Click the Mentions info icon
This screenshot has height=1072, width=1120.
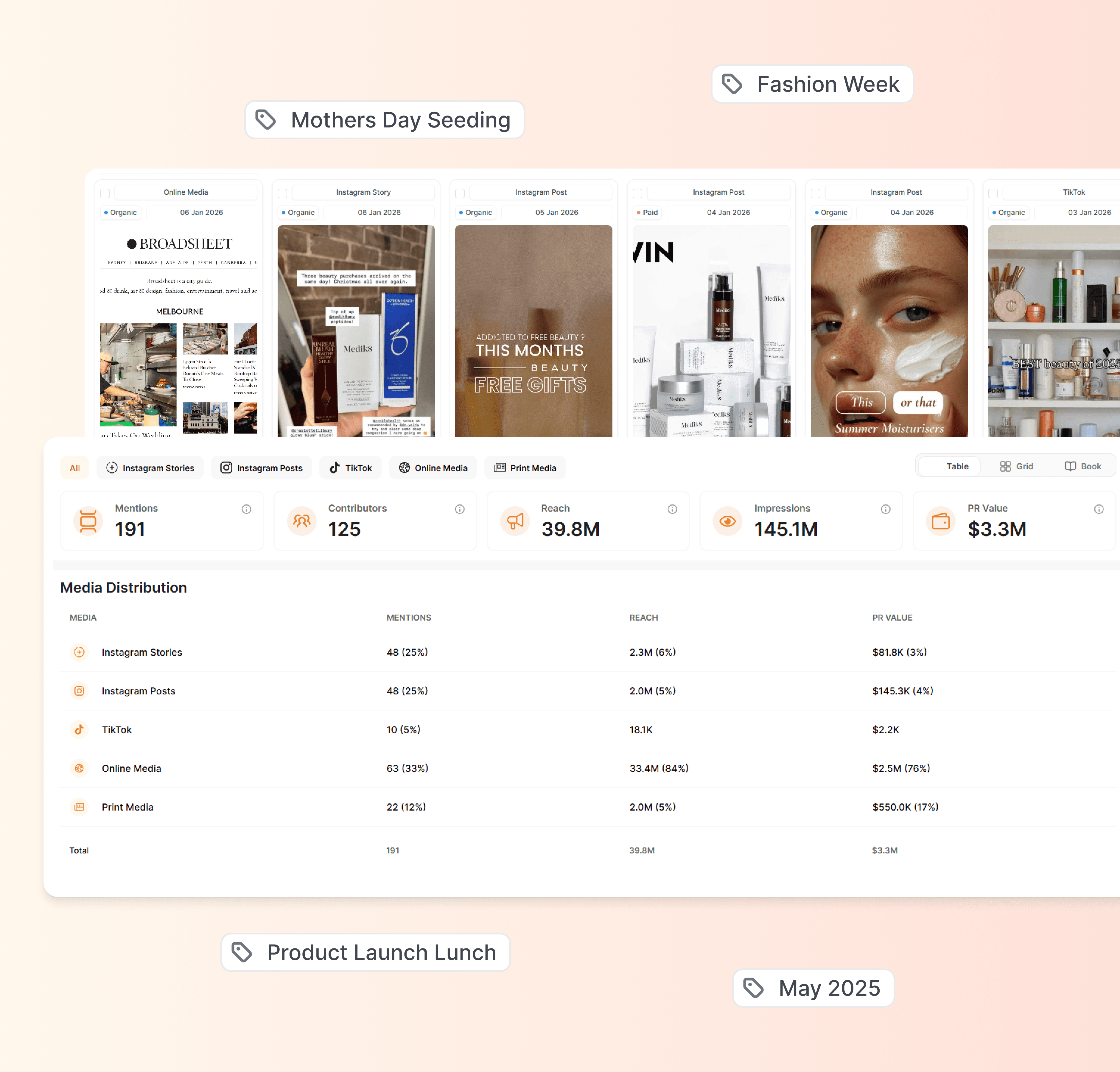(x=246, y=509)
